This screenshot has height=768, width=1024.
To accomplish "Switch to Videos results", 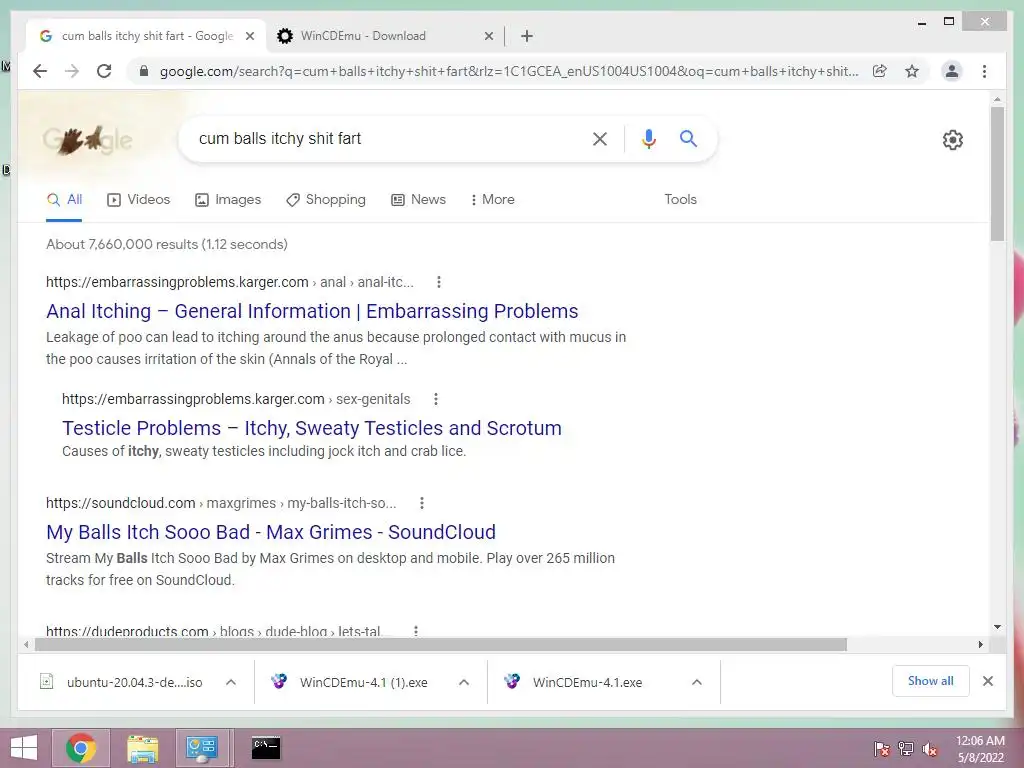I will (138, 199).
